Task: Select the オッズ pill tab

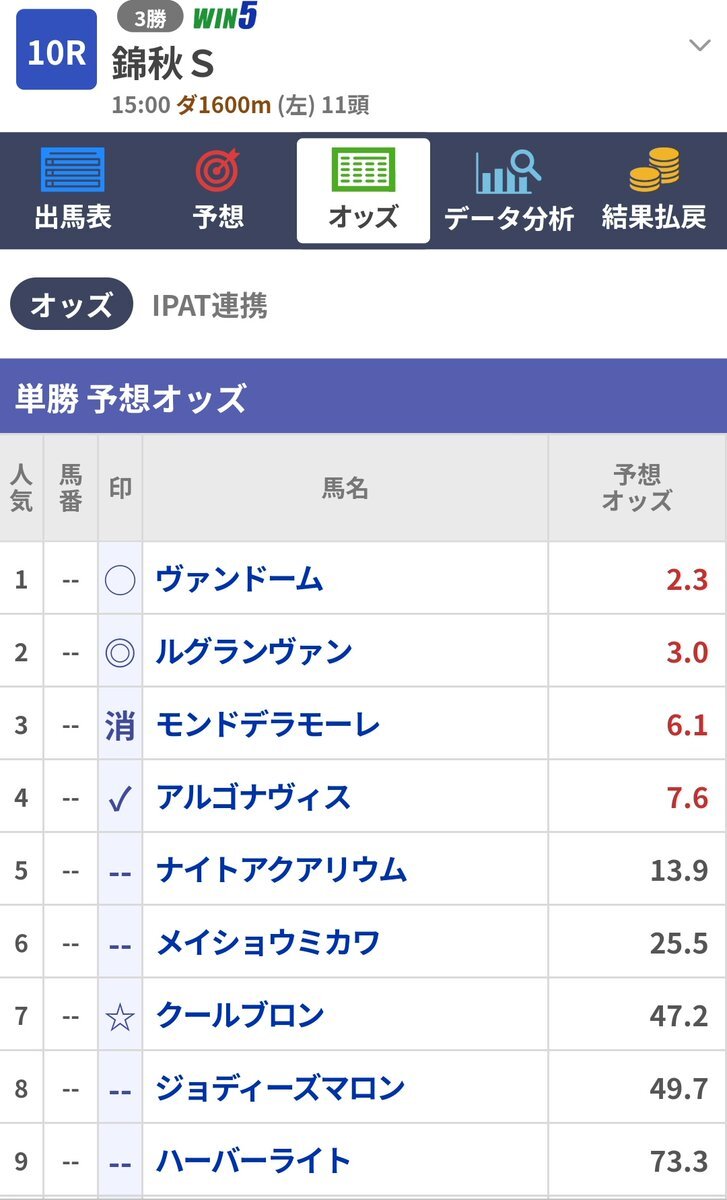Action: coord(71,305)
